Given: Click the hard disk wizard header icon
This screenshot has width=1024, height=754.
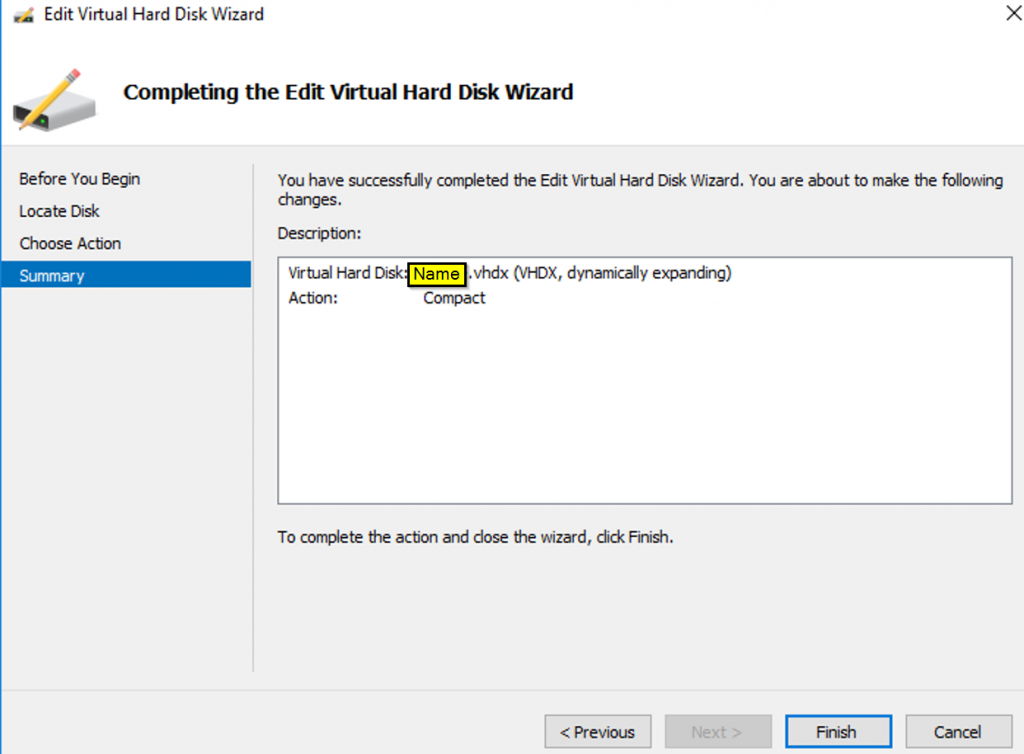Looking at the screenshot, I should tap(55, 99).
